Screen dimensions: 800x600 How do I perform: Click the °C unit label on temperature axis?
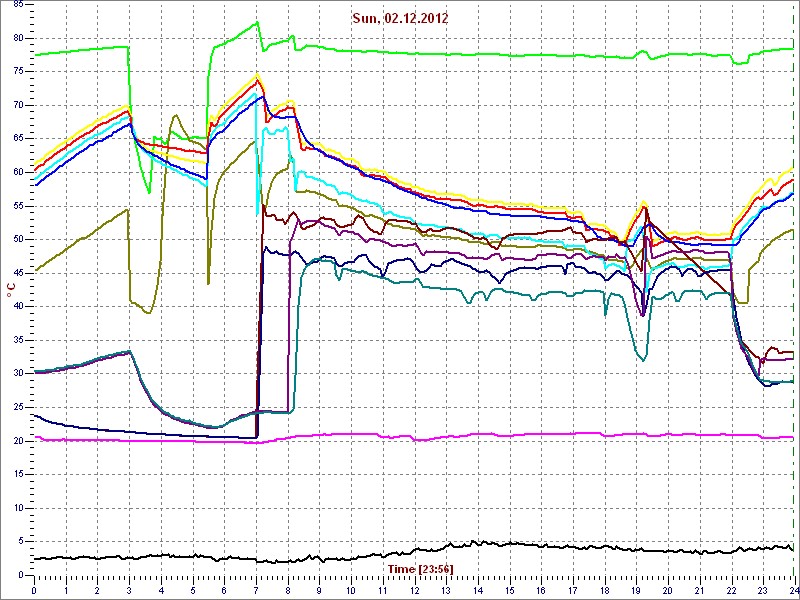[x=10, y=291]
